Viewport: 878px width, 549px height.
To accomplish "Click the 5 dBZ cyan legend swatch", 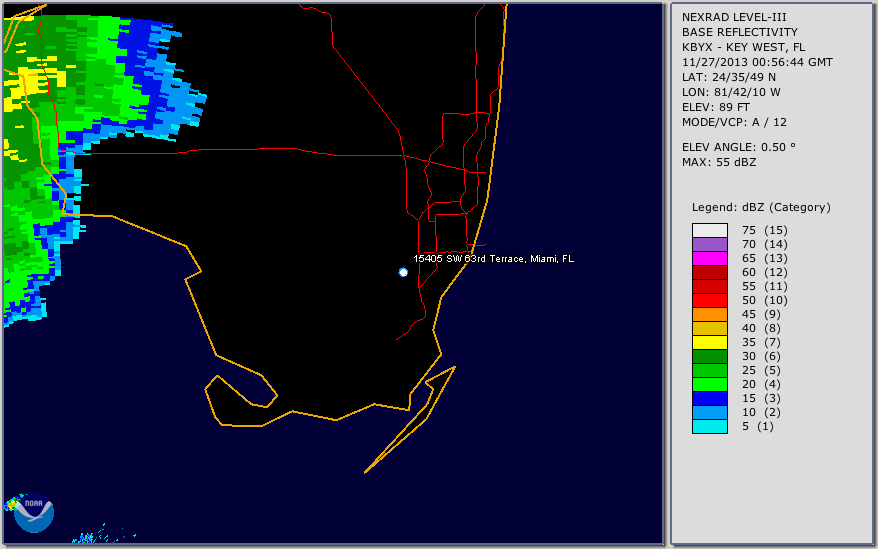I will 709,426.
